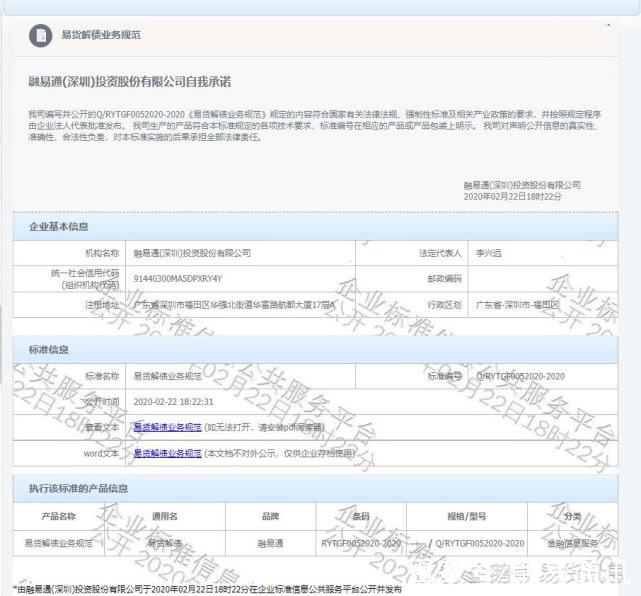Click the 产品名称 column header
This screenshot has width=641, height=596.
coord(58,516)
